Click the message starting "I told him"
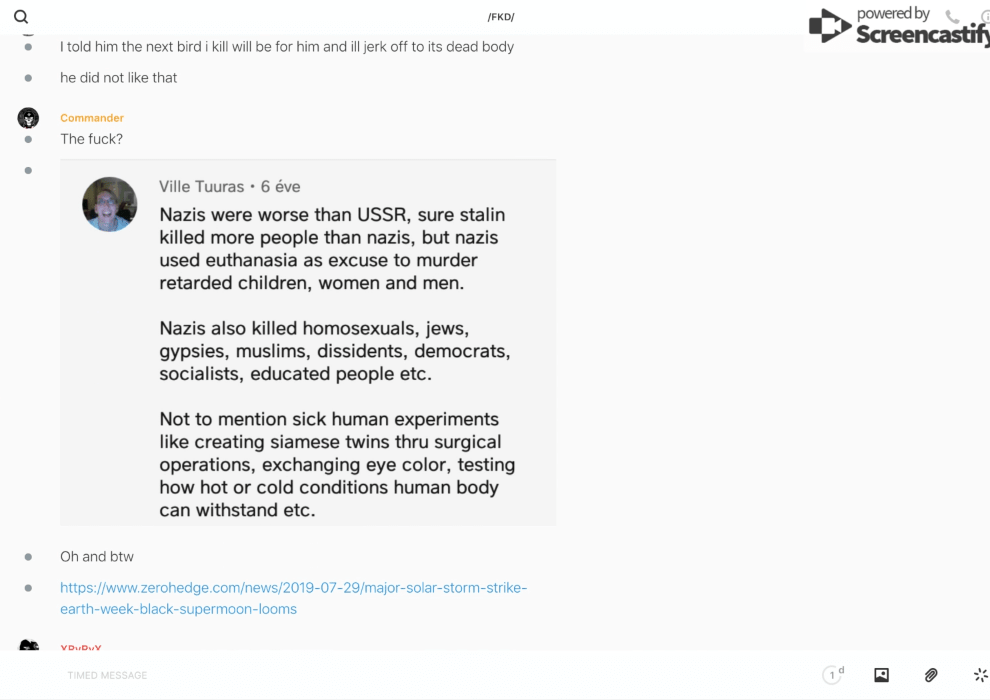990x700 pixels. [x=287, y=46]
